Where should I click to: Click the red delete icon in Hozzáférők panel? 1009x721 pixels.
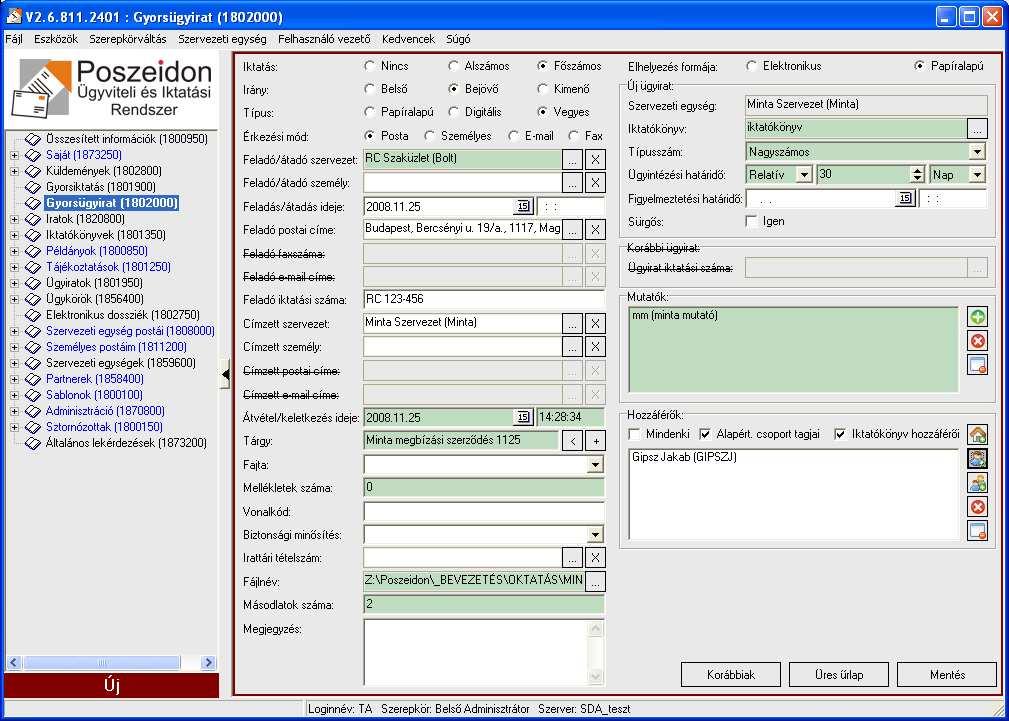[977, 507]
